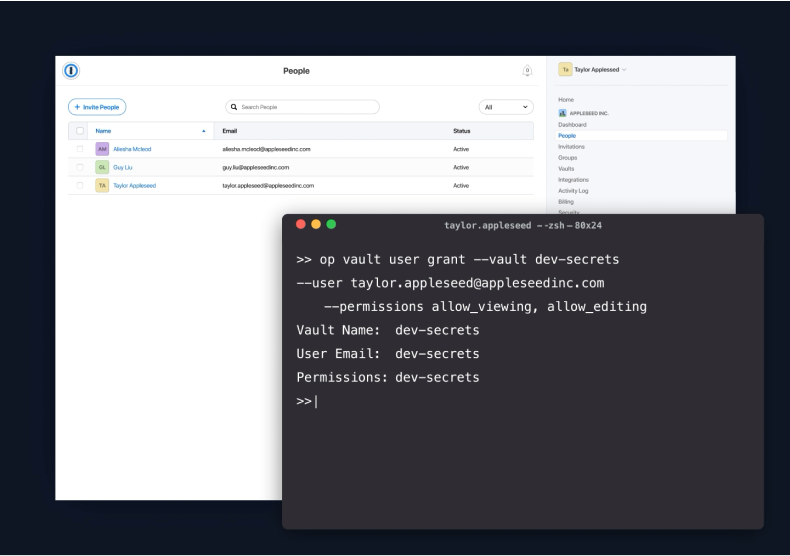The width and height of the screenshot is (790, 556).
Task: Click Active status for Taylor Appleseed
Action: (x=461, y=185)
